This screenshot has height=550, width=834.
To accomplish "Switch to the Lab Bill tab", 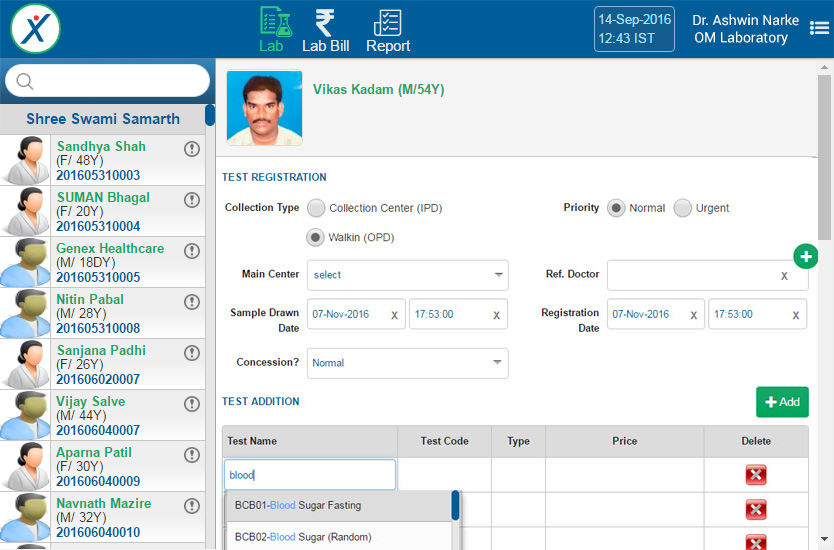I will 325,30.
